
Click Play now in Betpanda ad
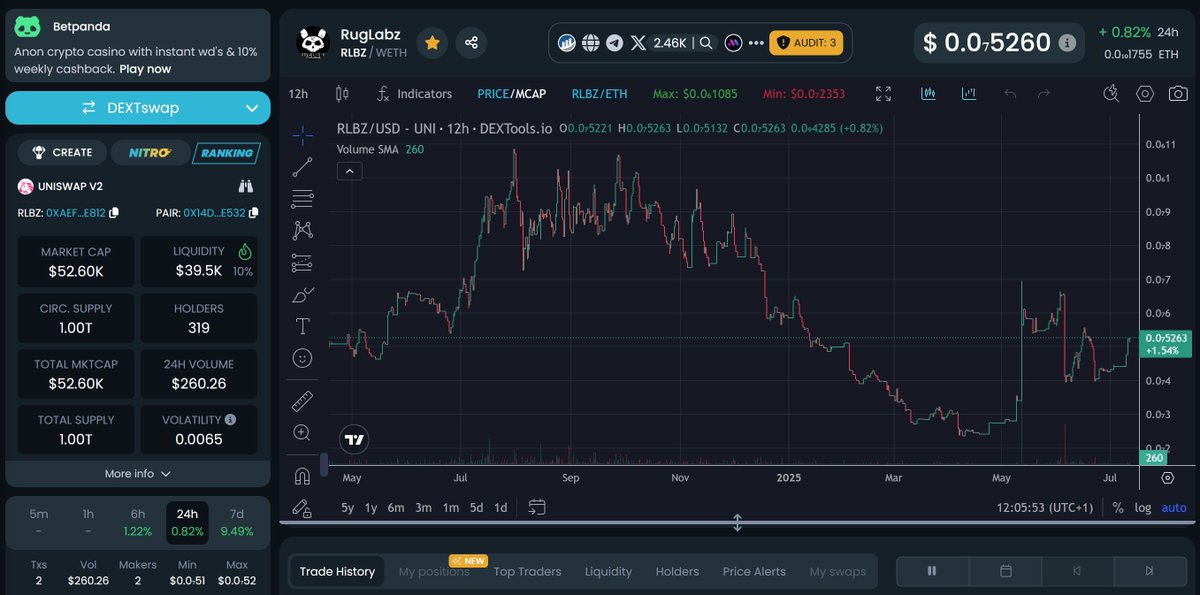[145, 69]
